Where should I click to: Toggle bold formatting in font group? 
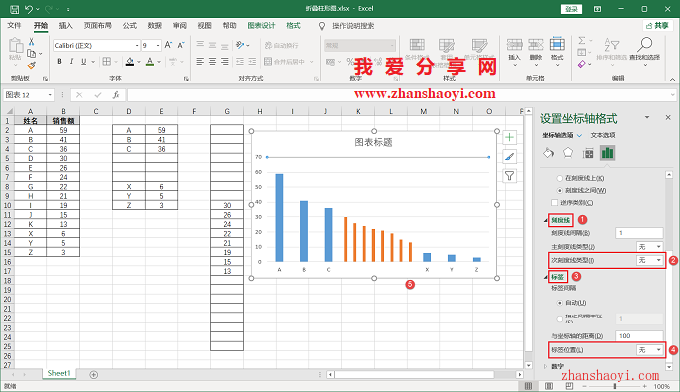click(x=59, y=62)
